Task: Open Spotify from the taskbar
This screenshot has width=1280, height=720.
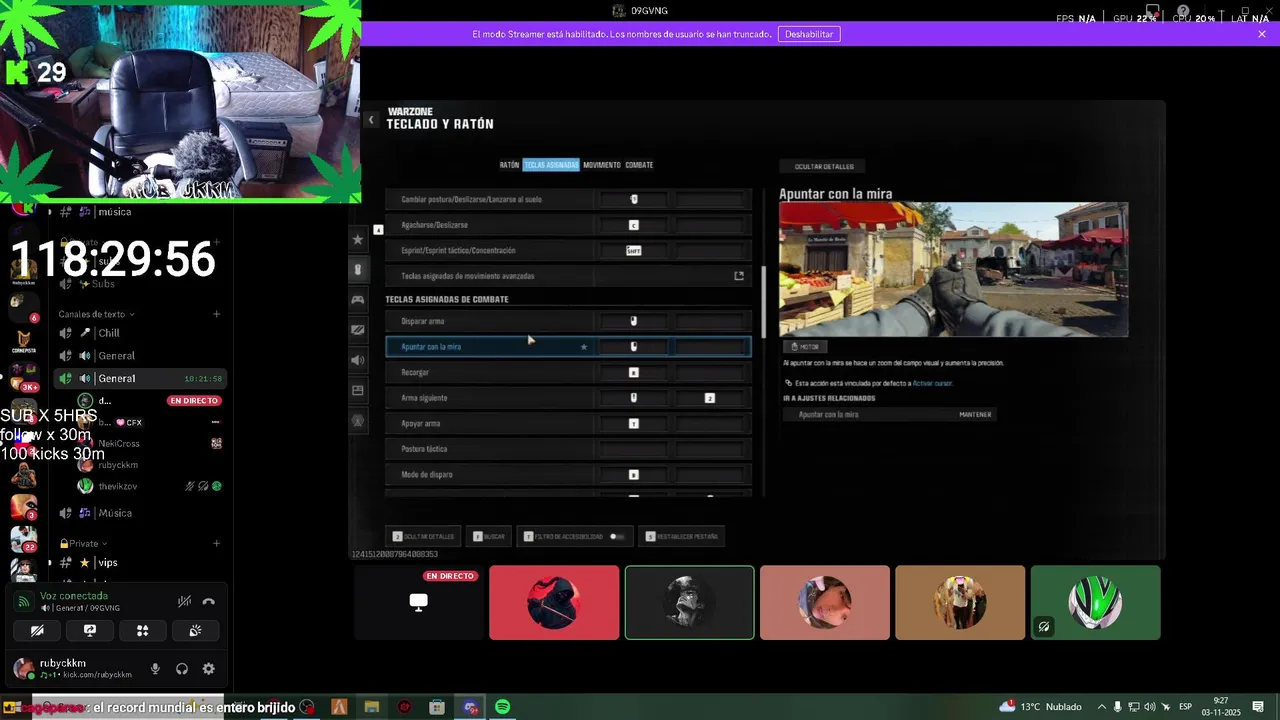Action: pyautogui.click(x=503, y=707)
